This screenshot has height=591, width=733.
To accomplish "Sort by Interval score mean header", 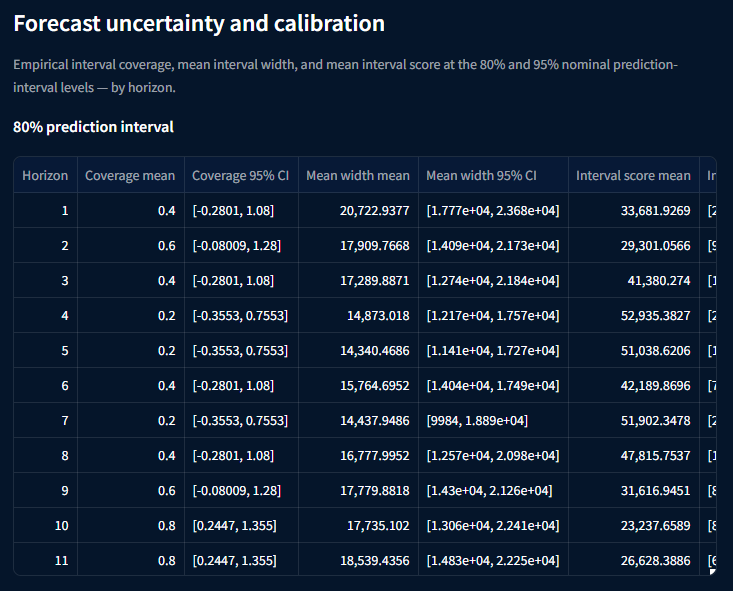I will point(633,175).
